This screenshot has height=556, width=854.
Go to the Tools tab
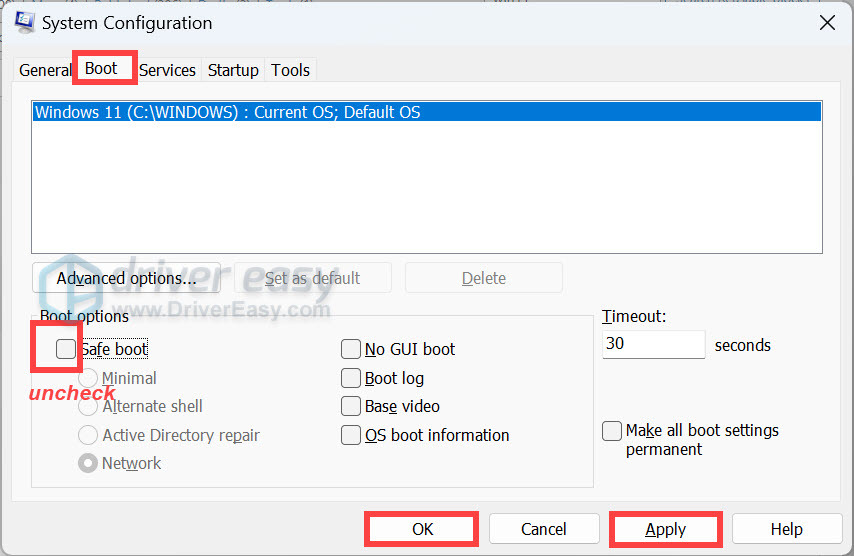pos(291,70)
